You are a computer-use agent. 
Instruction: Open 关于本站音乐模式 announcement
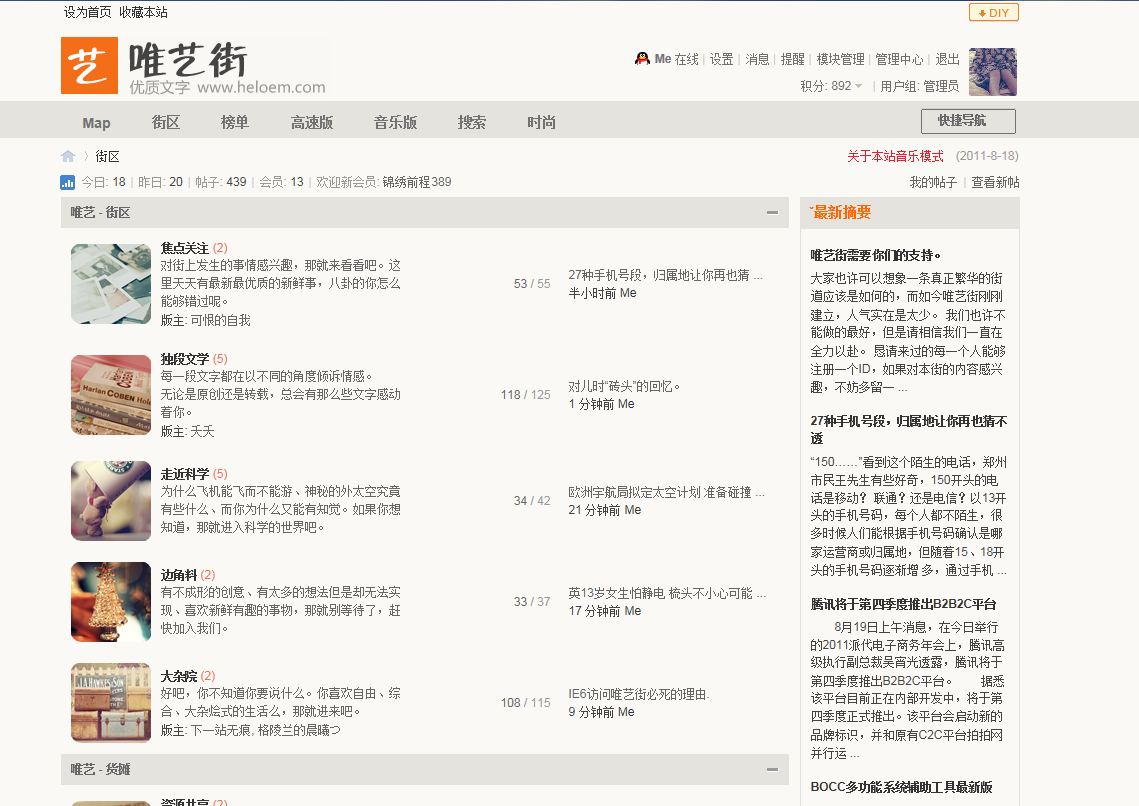point(895,156)
